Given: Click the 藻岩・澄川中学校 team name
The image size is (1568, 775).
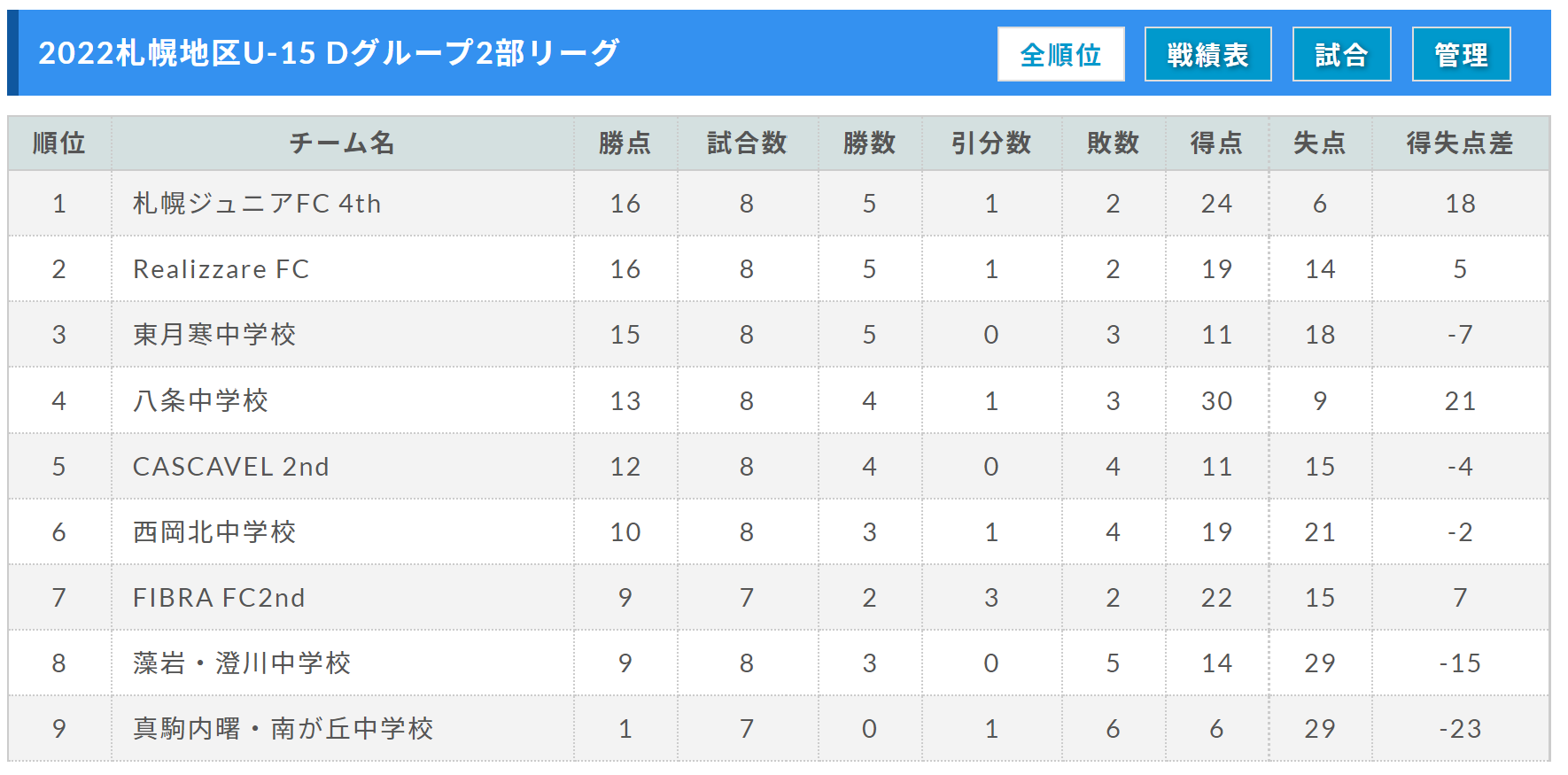Looking at the screenshot, I should (x=242, y=663).
